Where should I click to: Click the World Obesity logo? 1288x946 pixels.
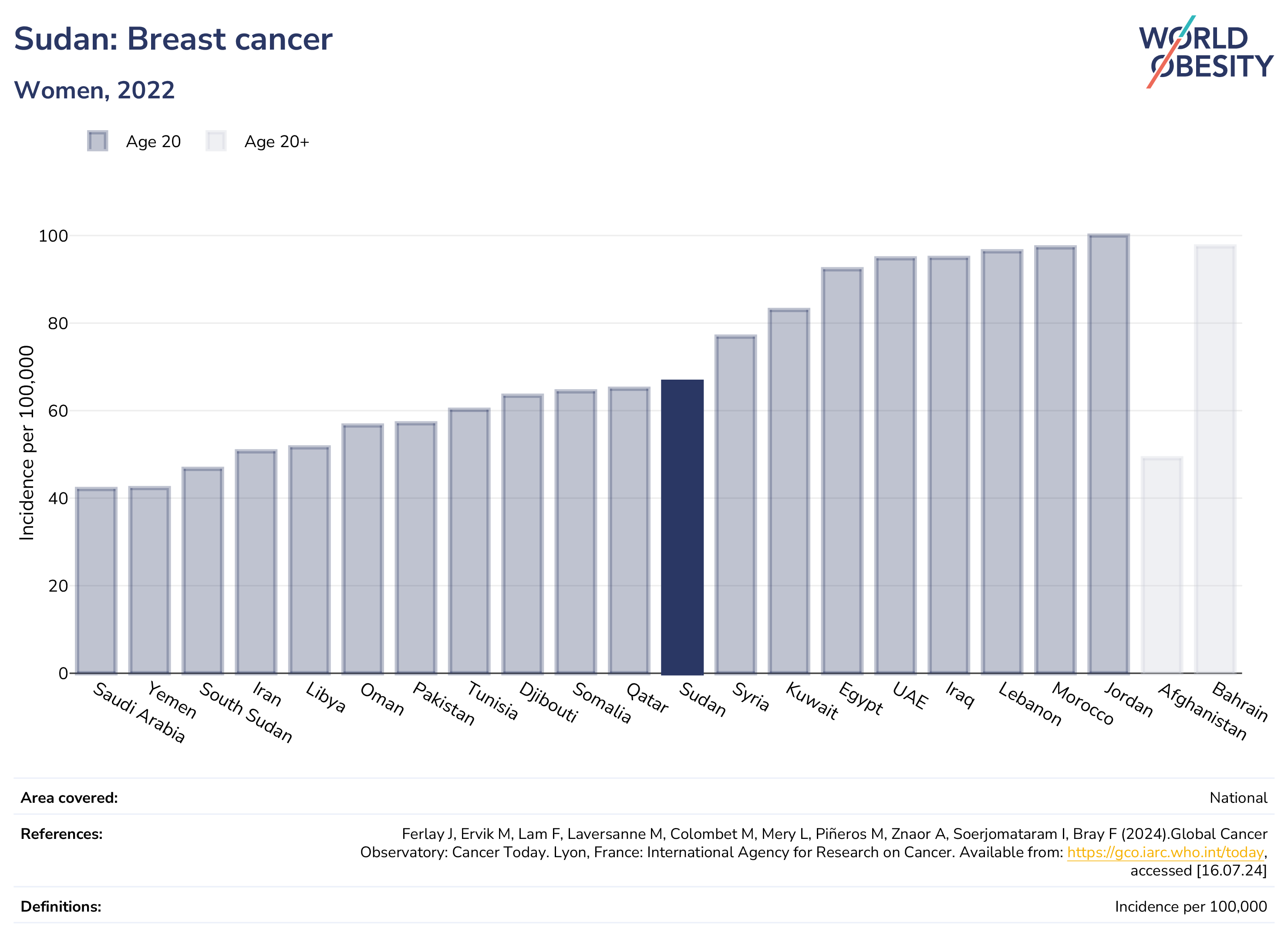[1206, 52]
